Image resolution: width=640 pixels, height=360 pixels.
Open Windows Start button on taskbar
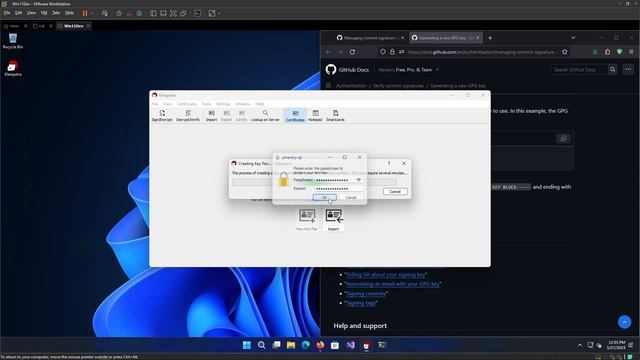click(x=247, y=345)
